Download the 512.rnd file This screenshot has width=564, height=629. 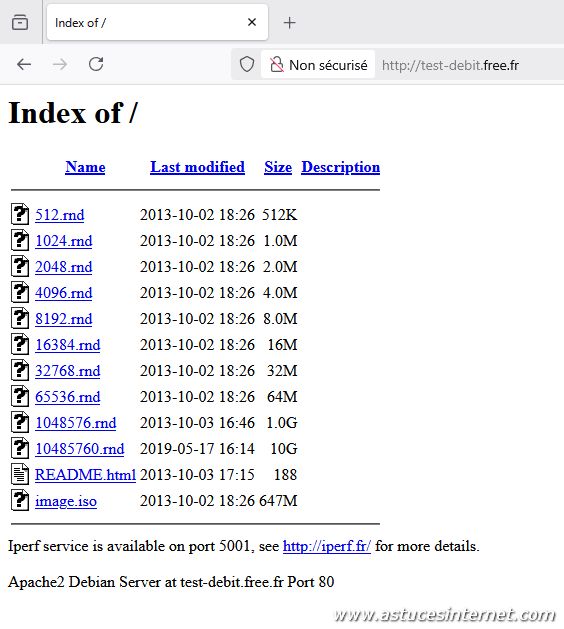60,215
